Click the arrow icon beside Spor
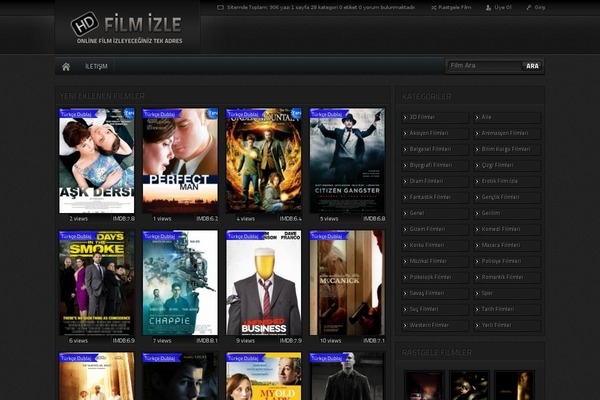Screen dimensions: 600x400 click(x=477, y=294)
